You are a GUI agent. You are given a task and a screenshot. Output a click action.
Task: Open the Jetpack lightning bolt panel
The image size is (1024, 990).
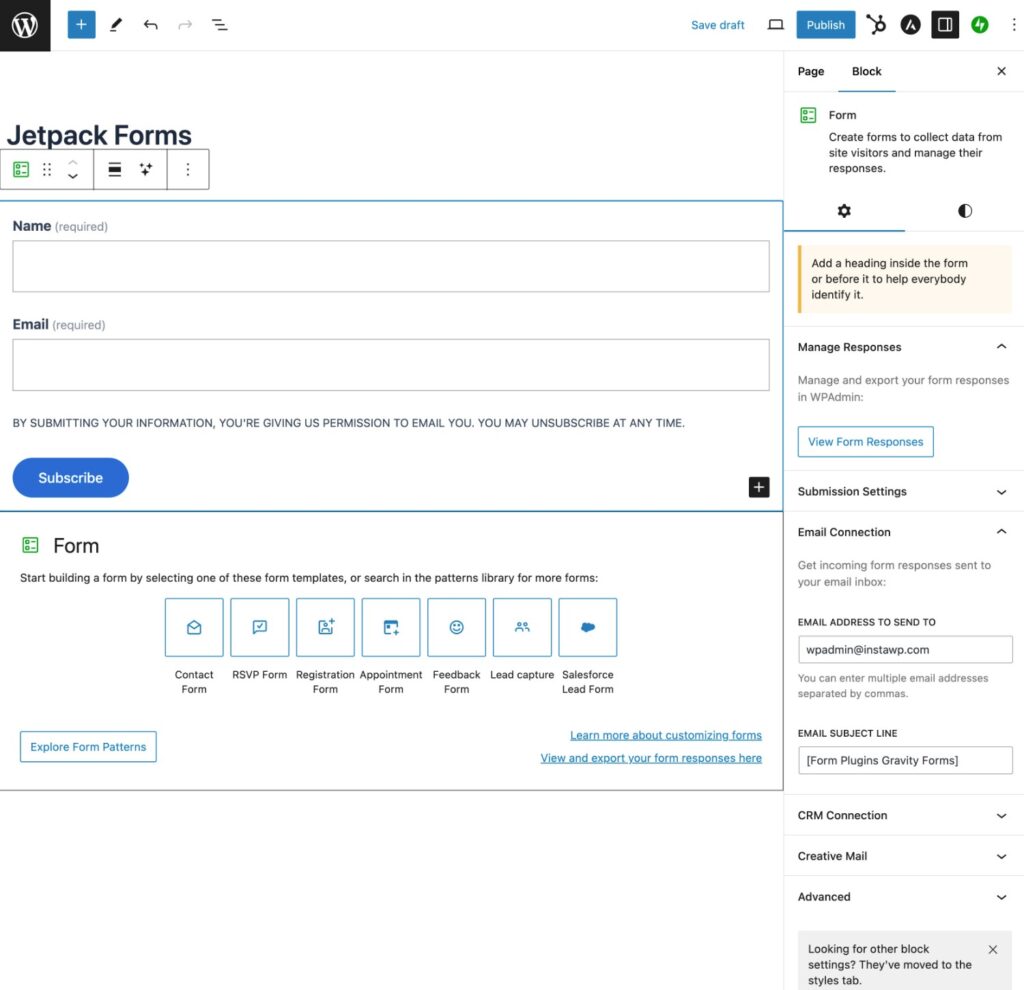980,25
